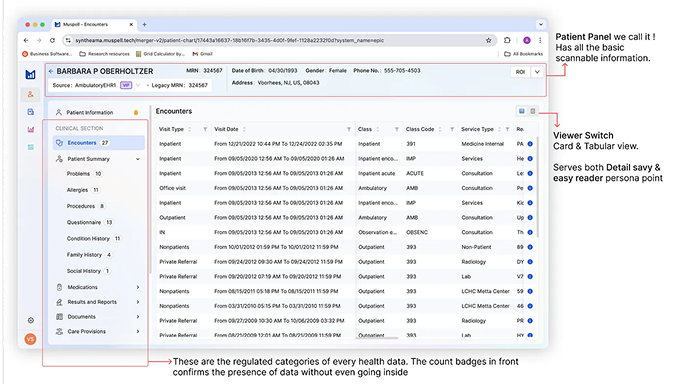Screen dimensions: 680x385
Task: Open tab search dropdown in Chrome
Action: [540, 25]
